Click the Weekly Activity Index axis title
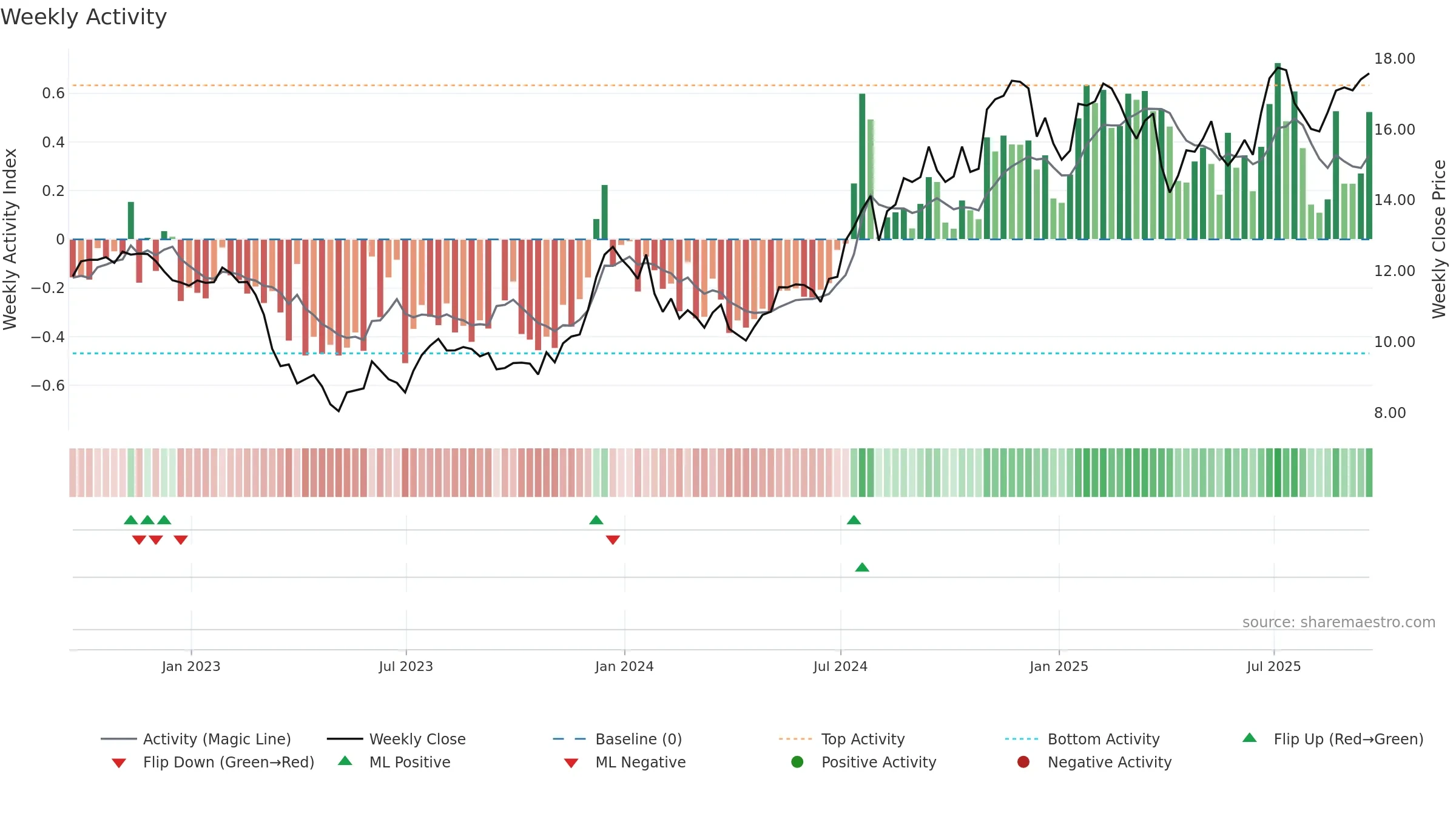This screenshot has width=1456, height=819. coord(10,239)
